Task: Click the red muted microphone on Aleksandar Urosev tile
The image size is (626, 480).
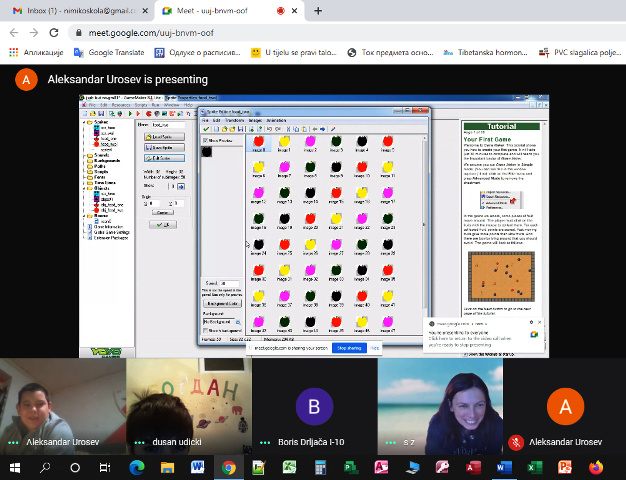Action: [516, 442]
